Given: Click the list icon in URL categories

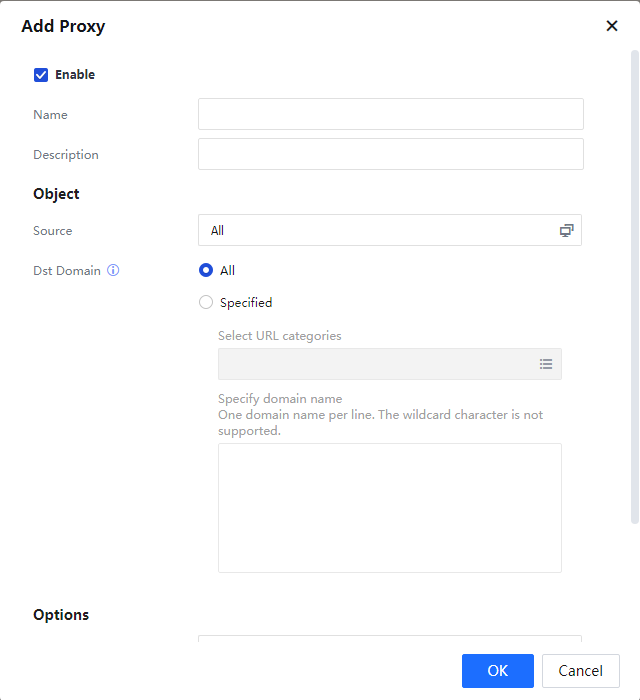Looking at the screenshot, I should coord(546,364).
